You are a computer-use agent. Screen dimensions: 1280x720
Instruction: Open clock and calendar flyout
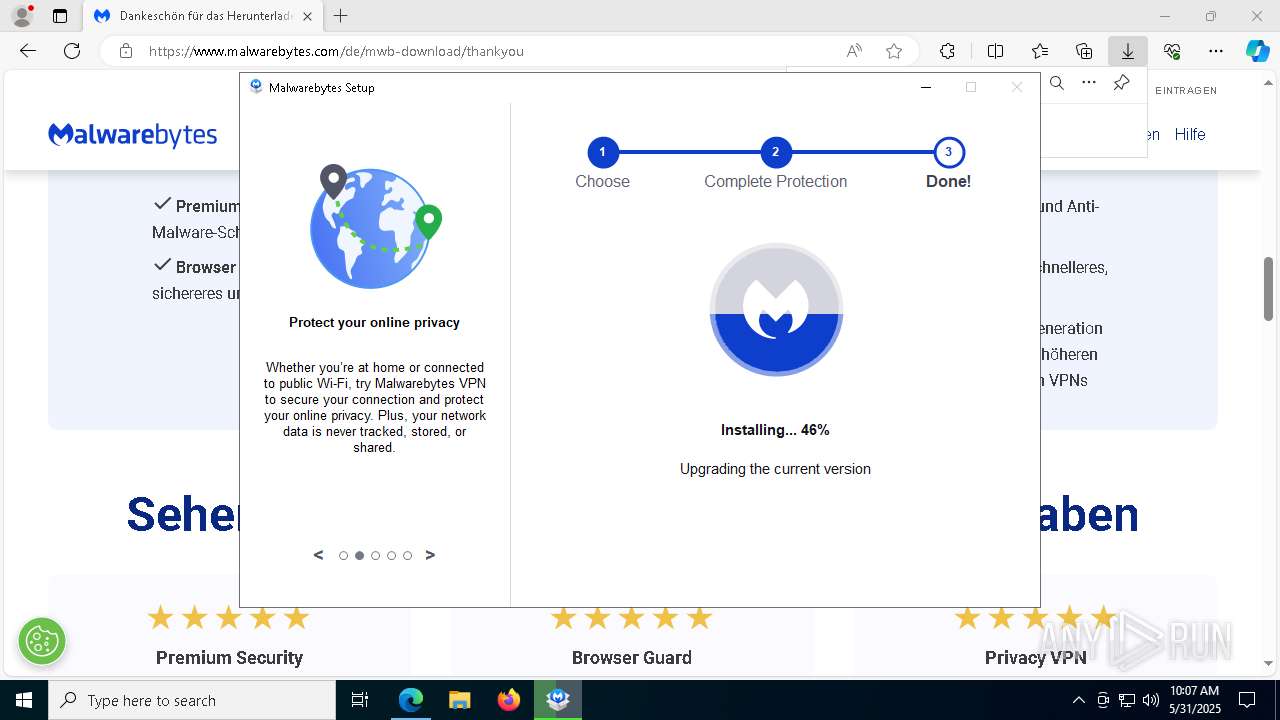coord(1194,700)
